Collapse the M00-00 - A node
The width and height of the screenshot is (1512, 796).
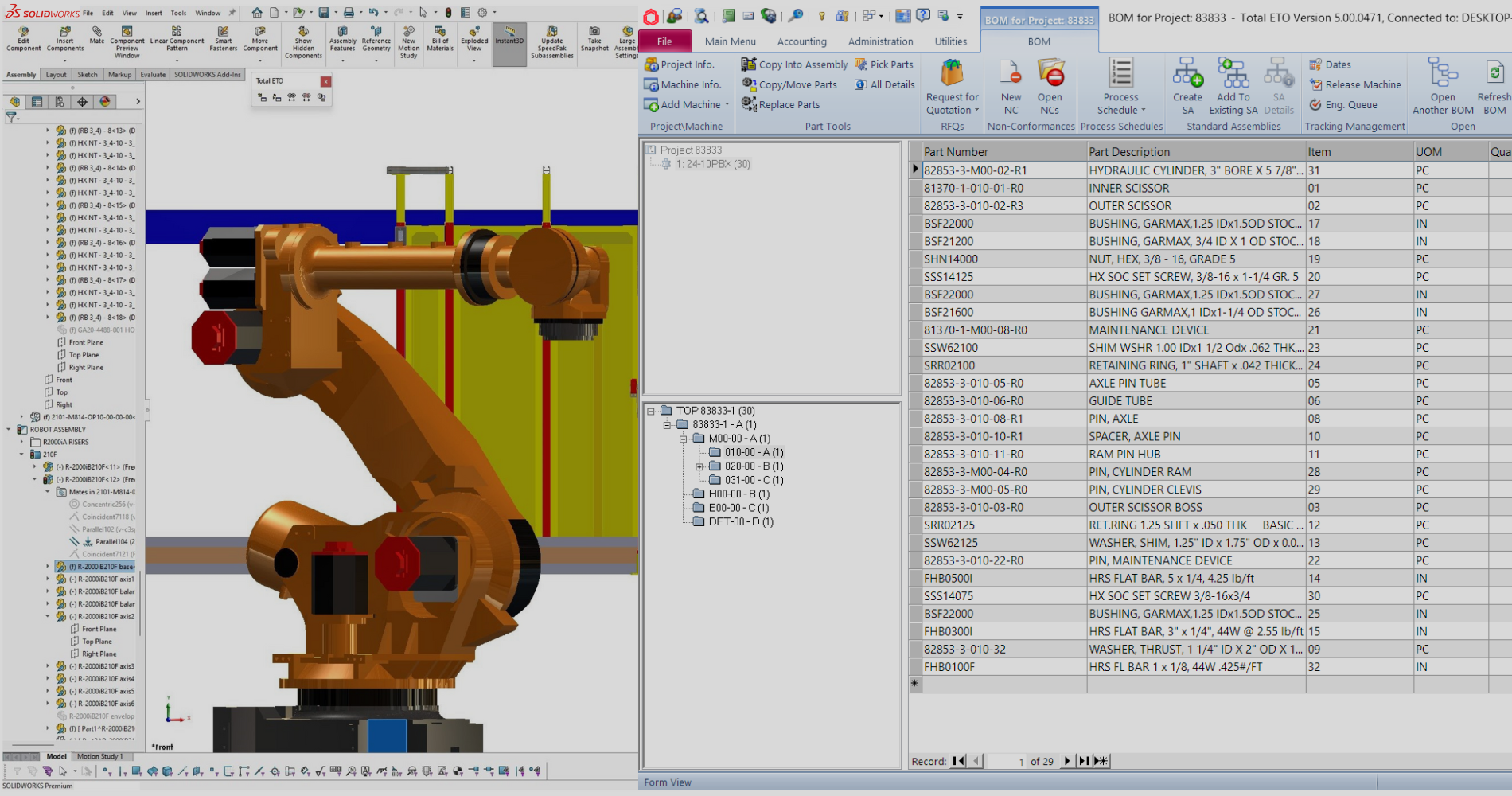[x=683, y=439]
